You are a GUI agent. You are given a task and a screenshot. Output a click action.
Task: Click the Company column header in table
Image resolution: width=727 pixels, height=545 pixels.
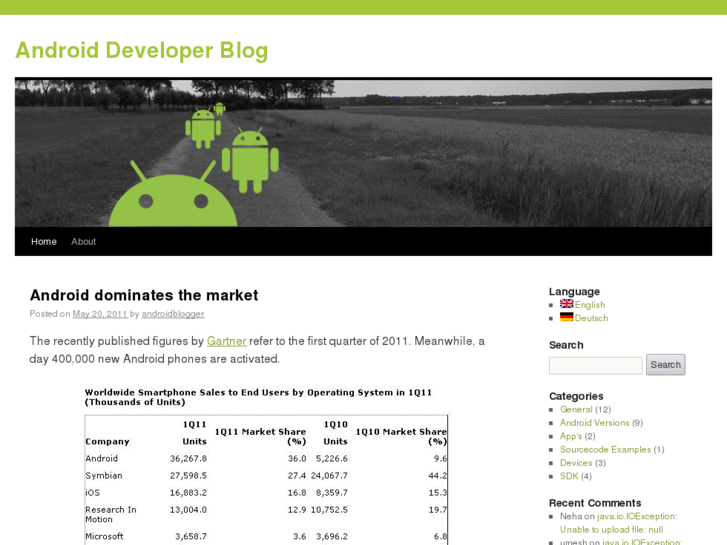tap(107, 442)
